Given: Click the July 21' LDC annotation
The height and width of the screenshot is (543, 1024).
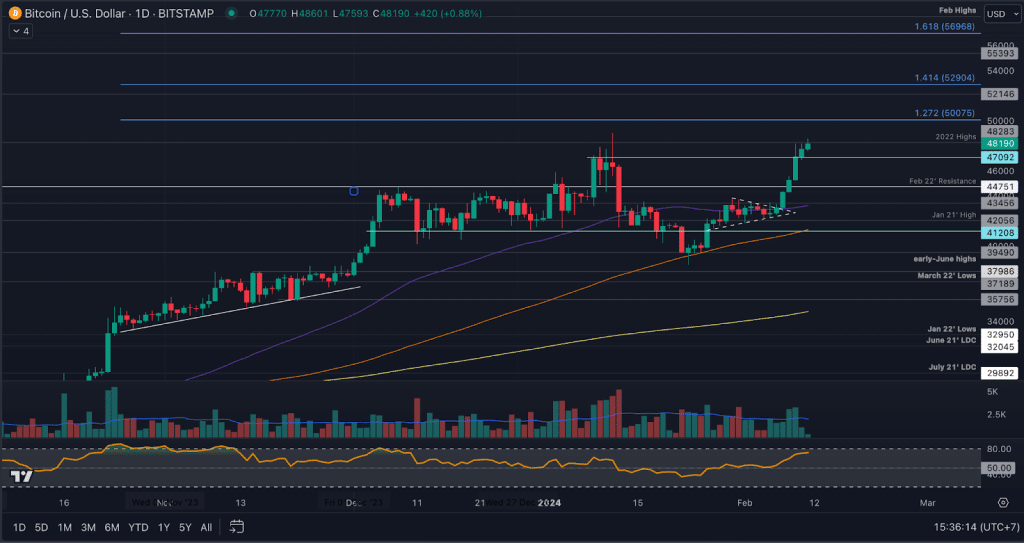Looking at the screenshot, I should pyautogui.click(x=953, y=367).
